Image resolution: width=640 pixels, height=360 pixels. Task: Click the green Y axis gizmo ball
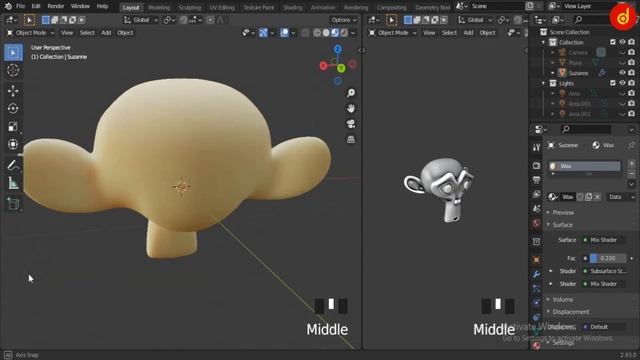coord(341,68)
